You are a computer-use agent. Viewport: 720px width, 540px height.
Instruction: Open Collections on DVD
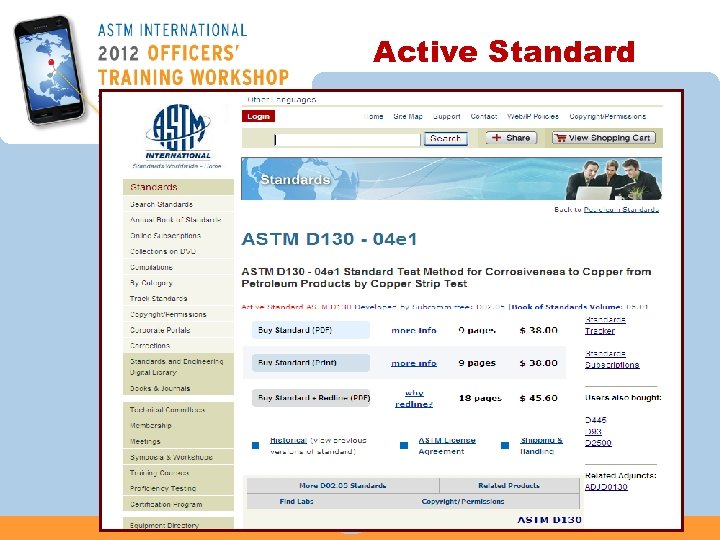[163, 252]
